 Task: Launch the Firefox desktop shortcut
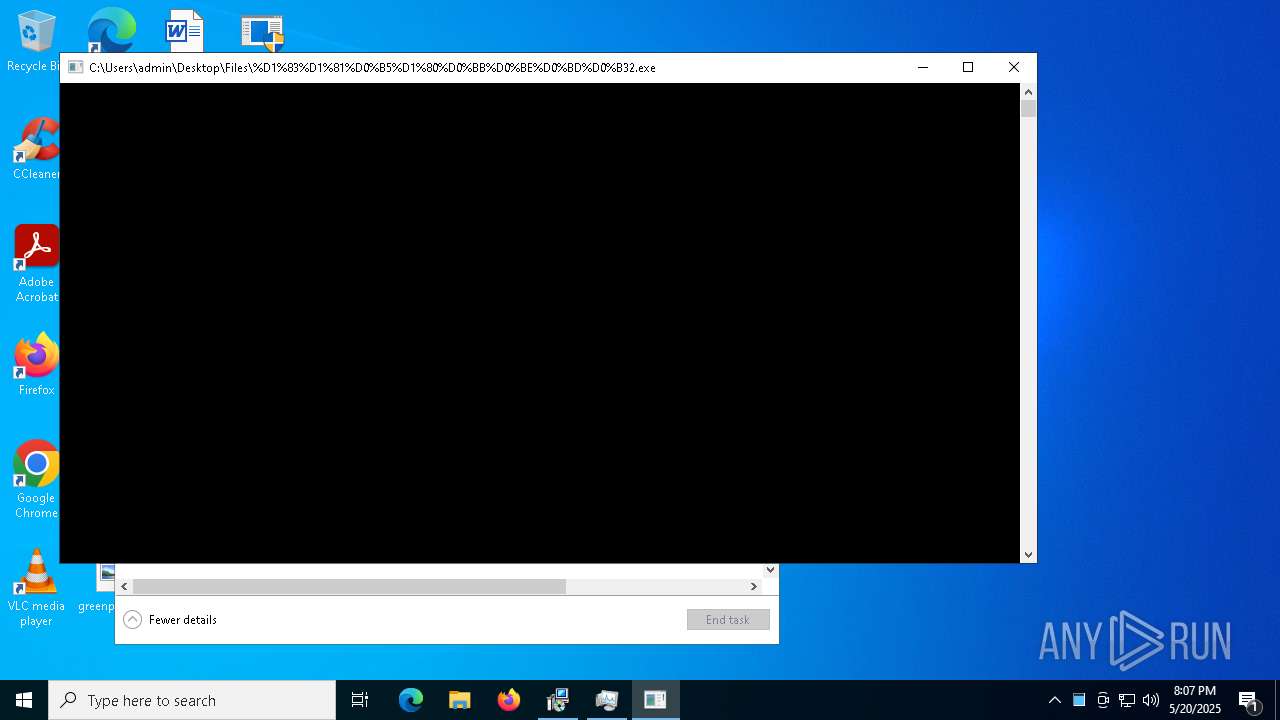36,364
